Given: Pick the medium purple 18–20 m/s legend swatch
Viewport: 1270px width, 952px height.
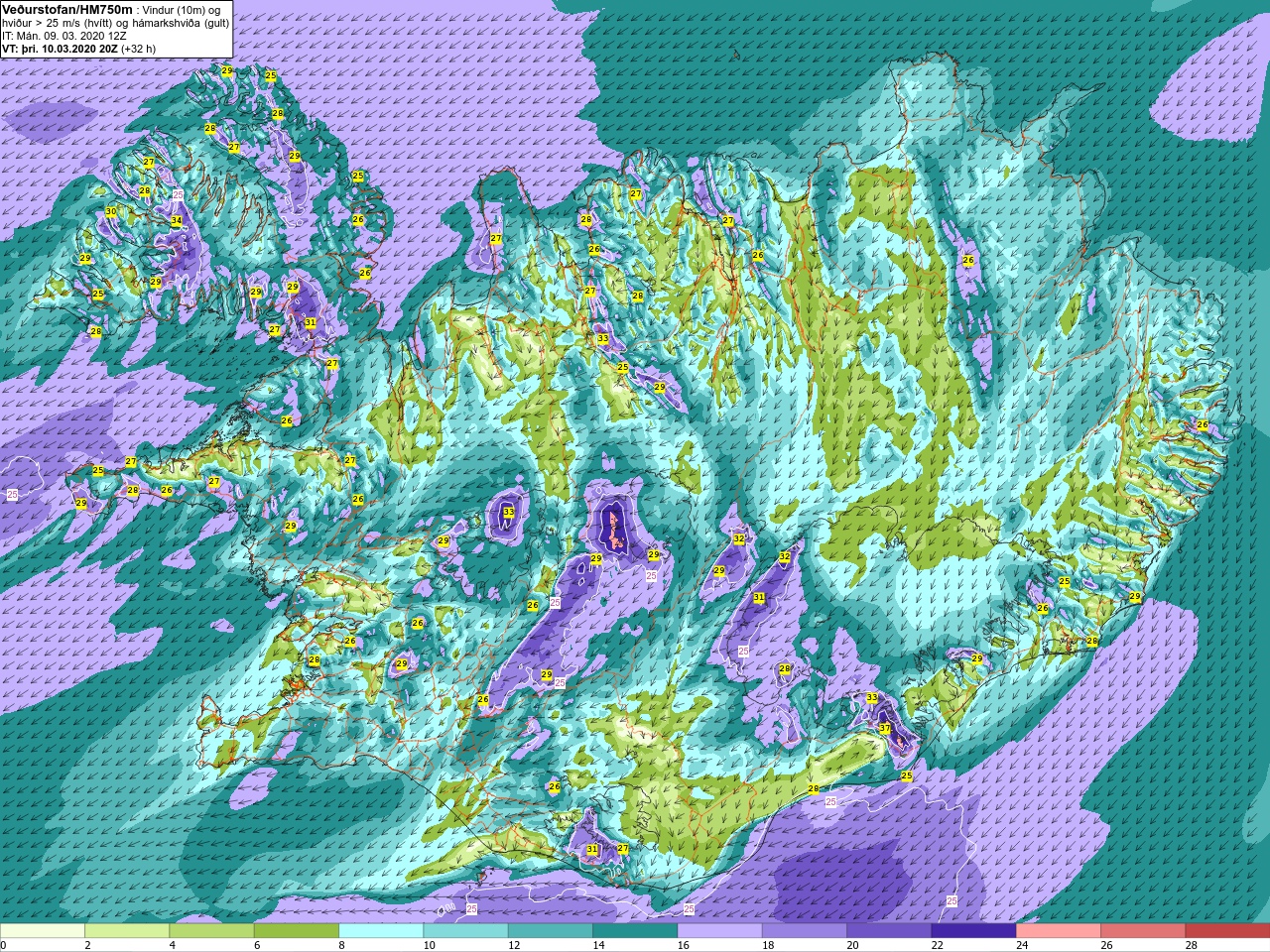Looking at the screenshot, I should tap(805, 931).
